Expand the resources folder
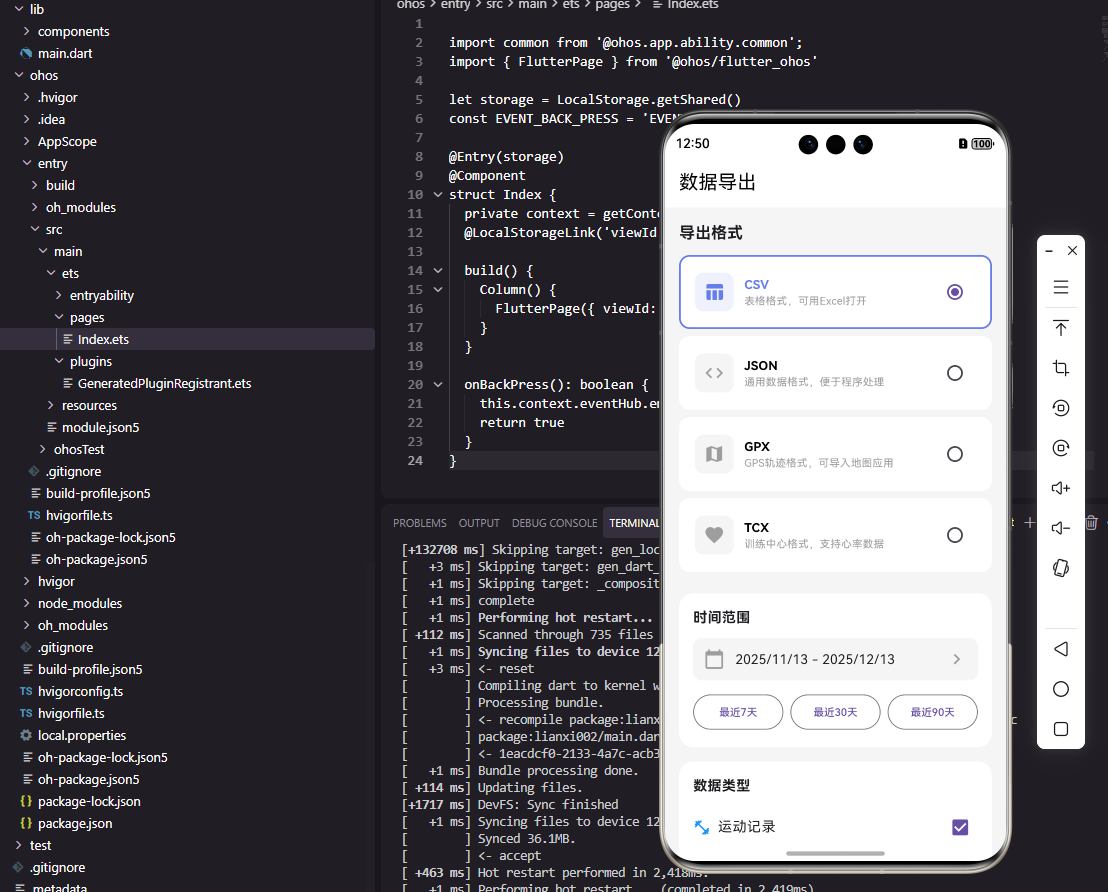1108x892 pixels. tap(51, 405)
